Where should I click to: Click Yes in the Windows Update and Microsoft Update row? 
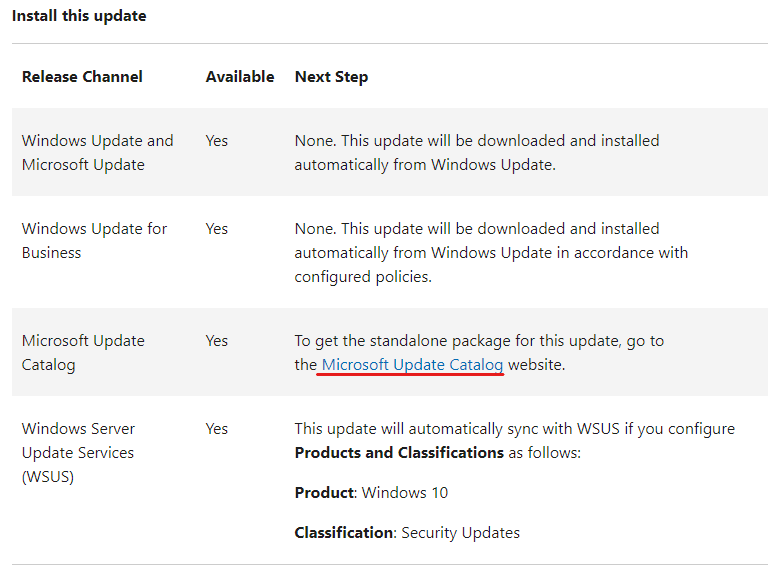[217, 141]
